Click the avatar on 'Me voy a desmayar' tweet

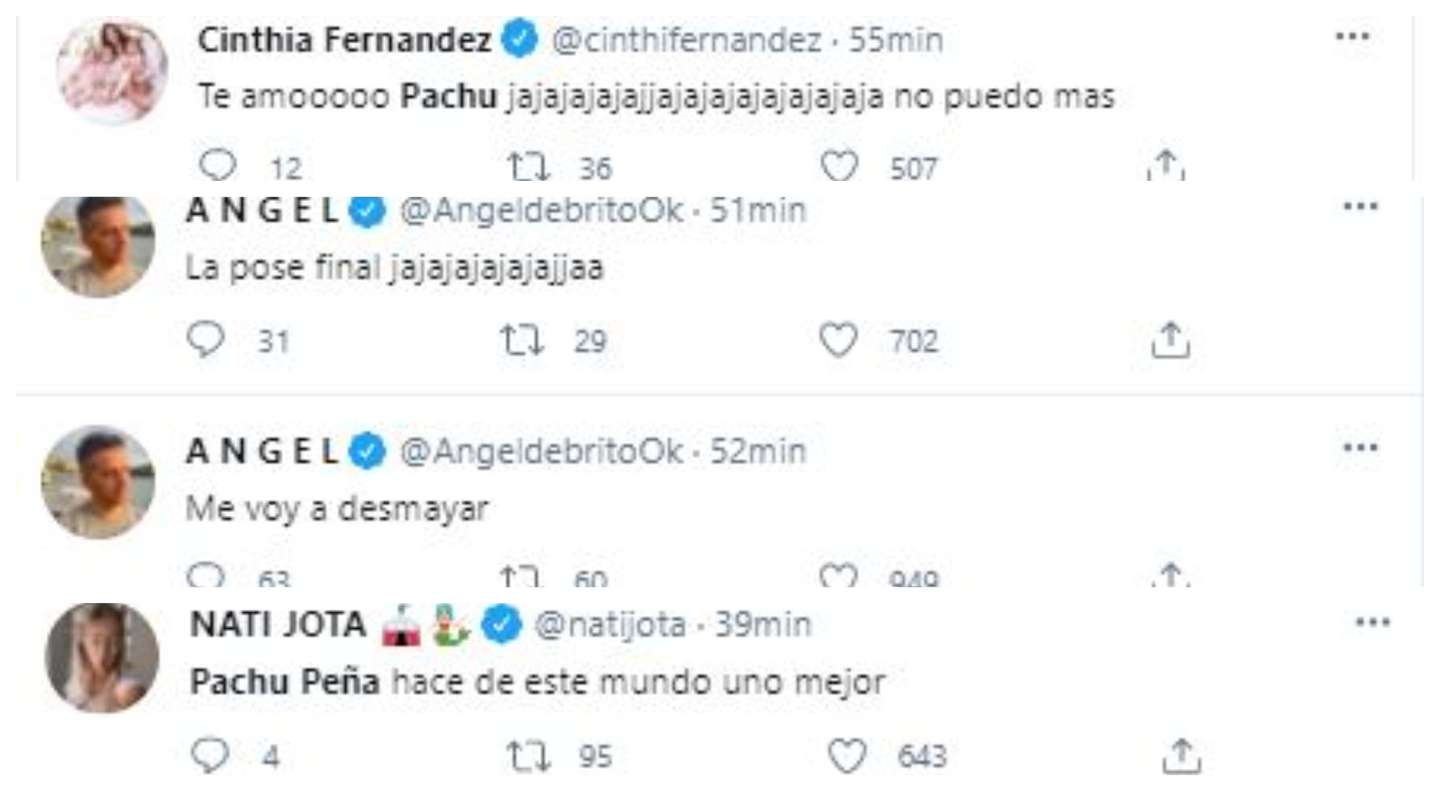tap(97, 482)
